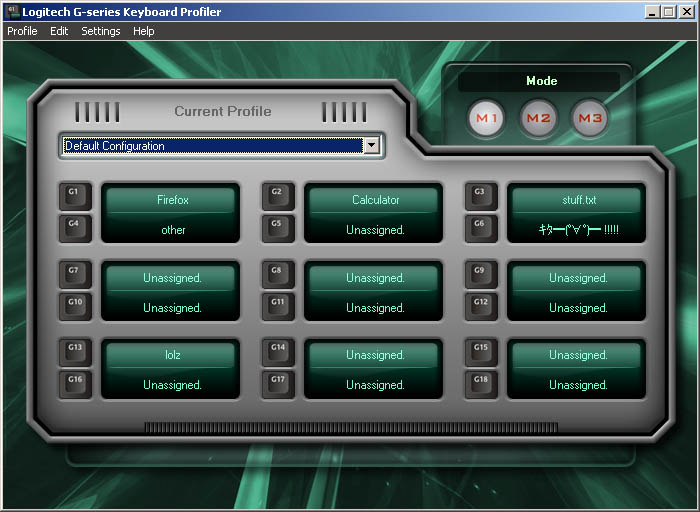700x512 pixels.
Task: Open the Help menu
Action: 144,31
